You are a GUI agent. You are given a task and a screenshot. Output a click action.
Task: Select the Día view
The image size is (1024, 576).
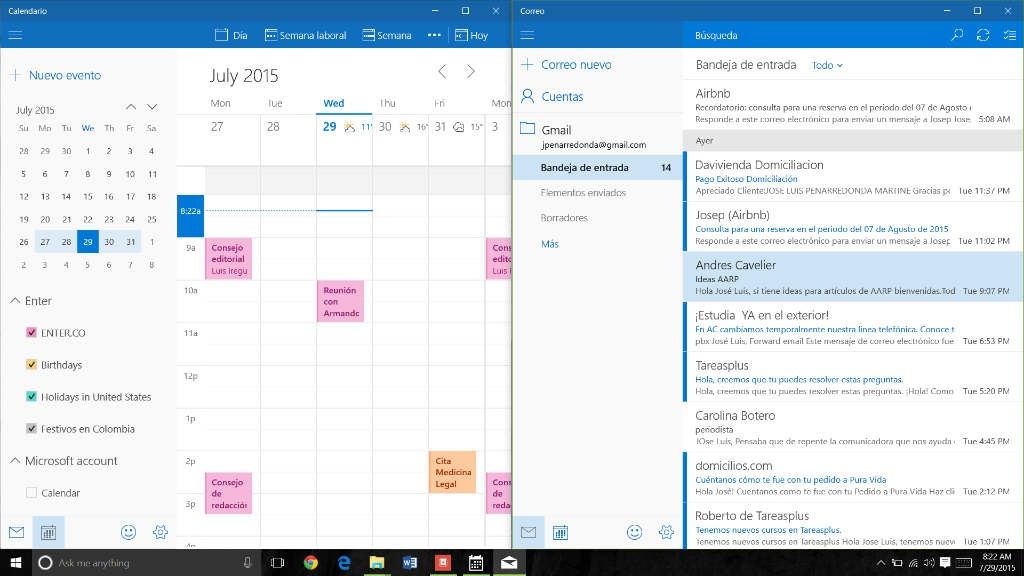231,35
